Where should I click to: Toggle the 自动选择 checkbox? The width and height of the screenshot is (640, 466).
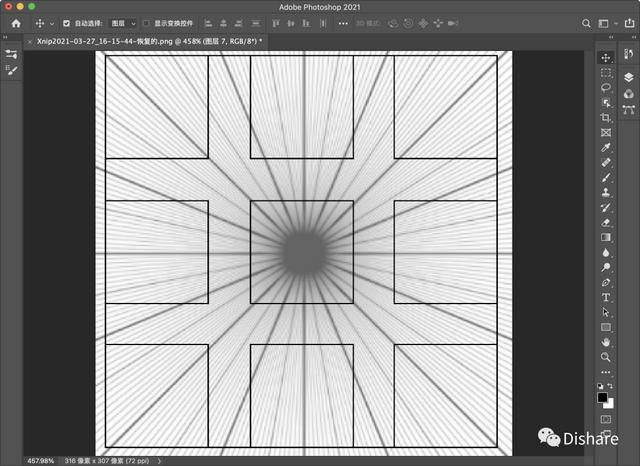67,24
